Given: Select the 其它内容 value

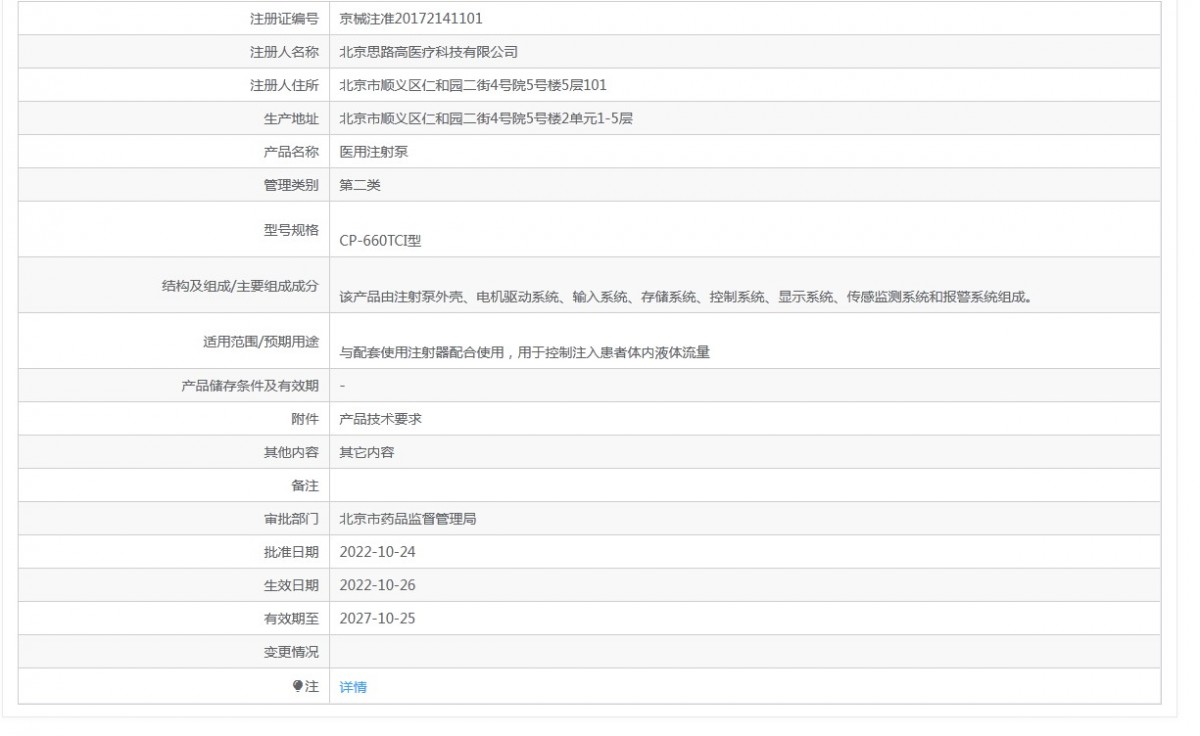Looking at the screenshot, I should click(x=367, y=452).
